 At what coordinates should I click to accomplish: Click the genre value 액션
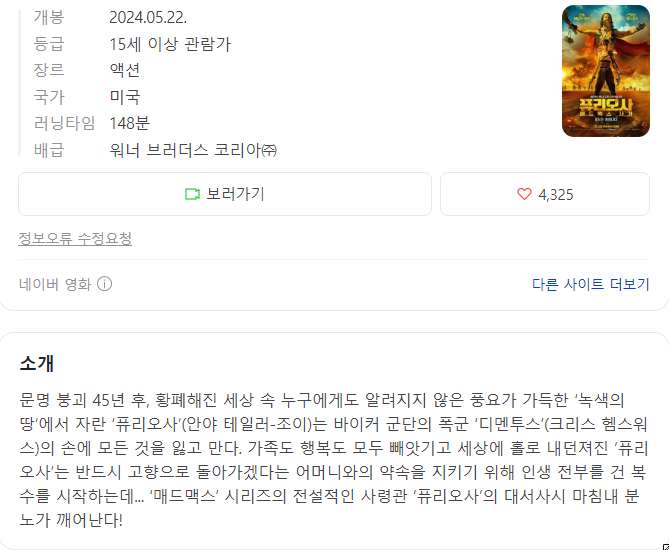coord(125,70)
